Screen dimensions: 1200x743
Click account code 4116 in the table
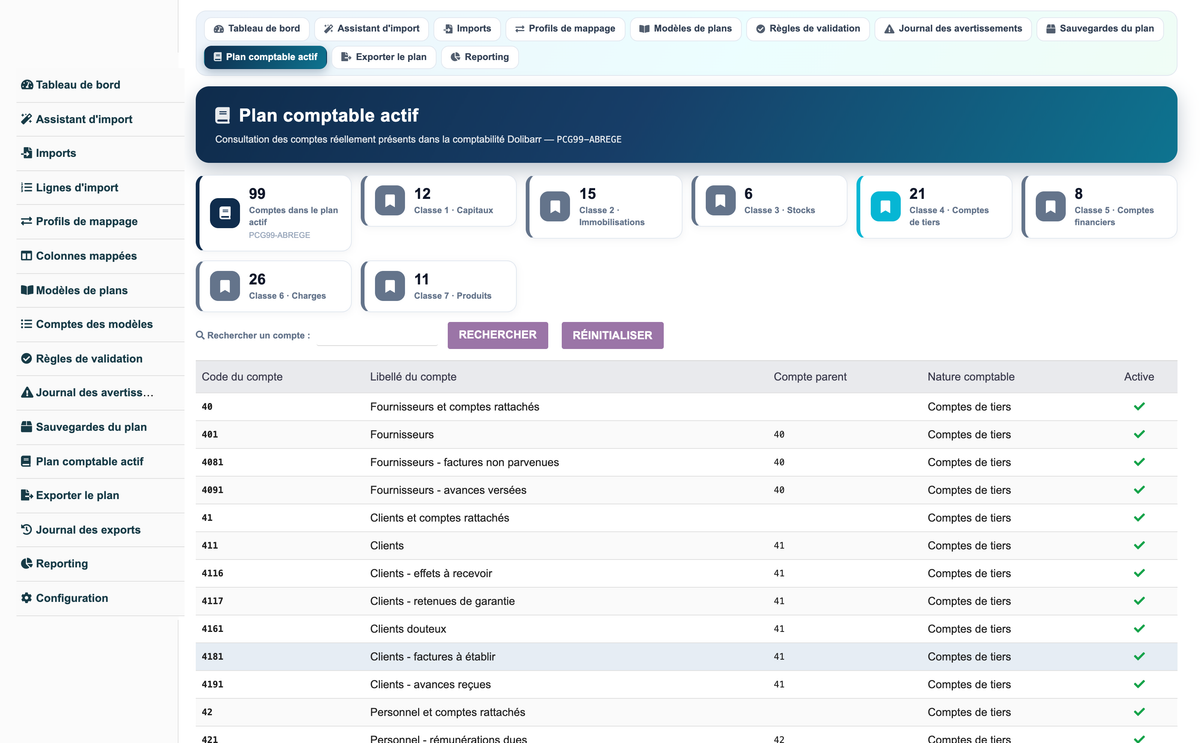click(213, 574)
